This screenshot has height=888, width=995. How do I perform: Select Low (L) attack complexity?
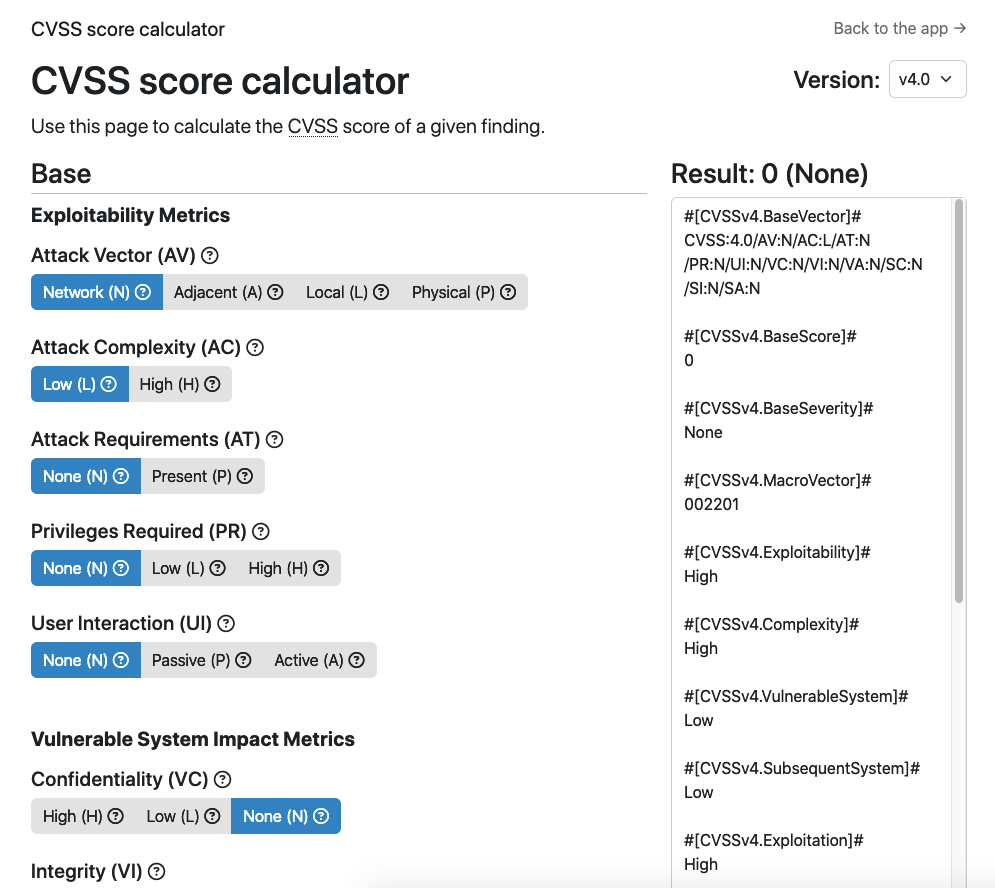80,384
